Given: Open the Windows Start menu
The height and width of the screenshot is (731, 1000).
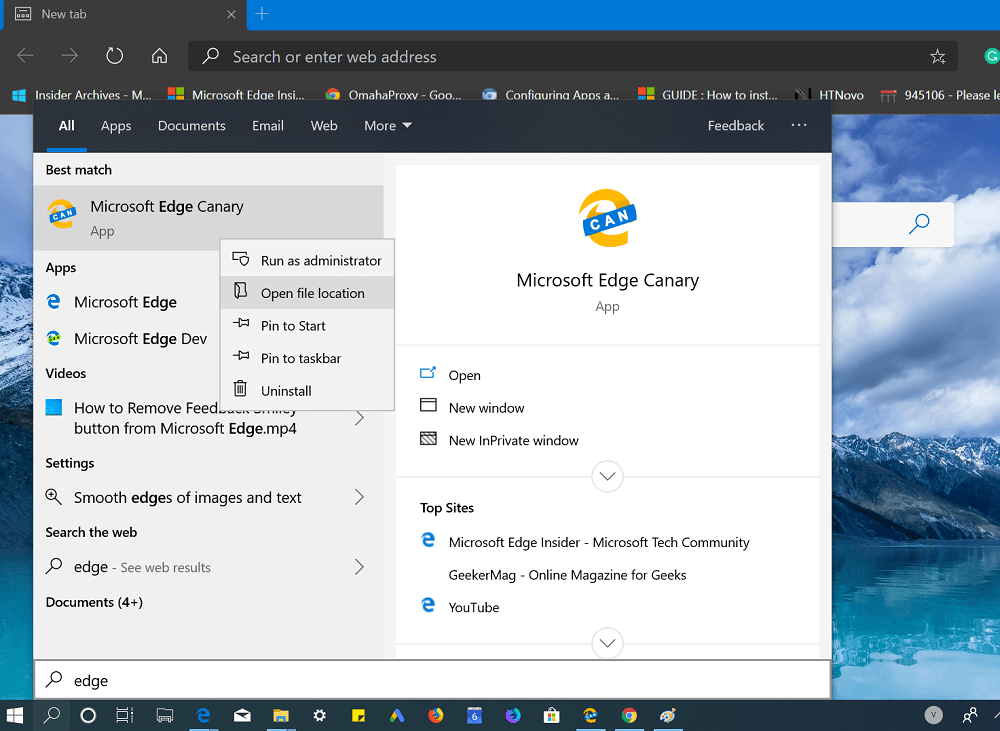Looking at the screenshot, I should (15, 715).
